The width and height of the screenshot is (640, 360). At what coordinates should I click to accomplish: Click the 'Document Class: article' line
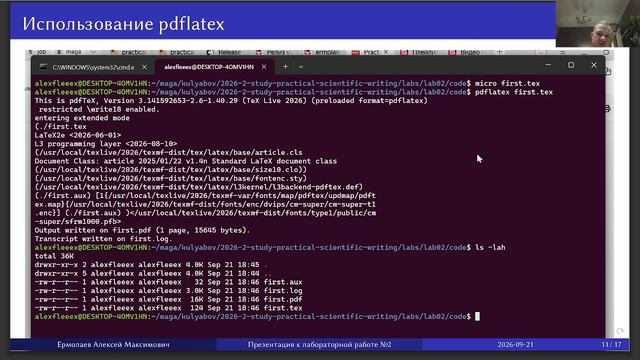pos(186,161)
